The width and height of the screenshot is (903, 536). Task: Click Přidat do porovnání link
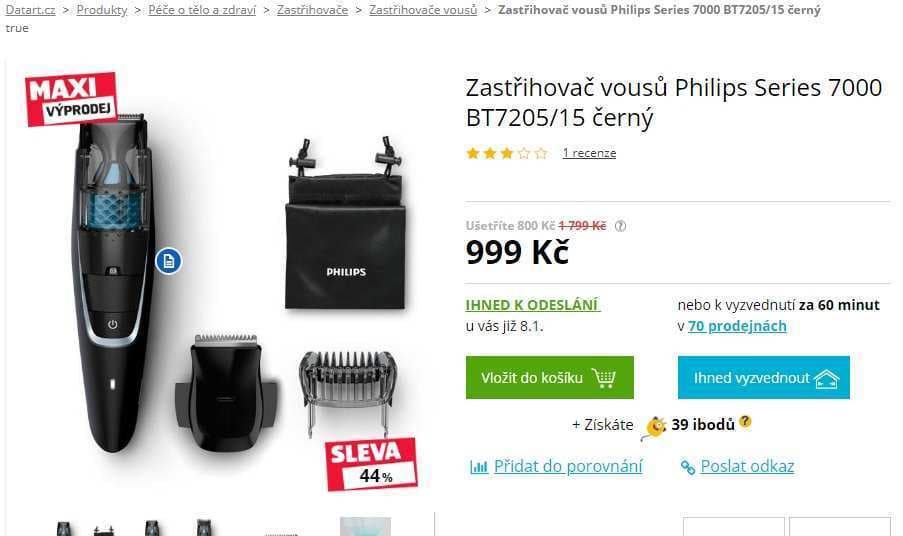point(568,466)
